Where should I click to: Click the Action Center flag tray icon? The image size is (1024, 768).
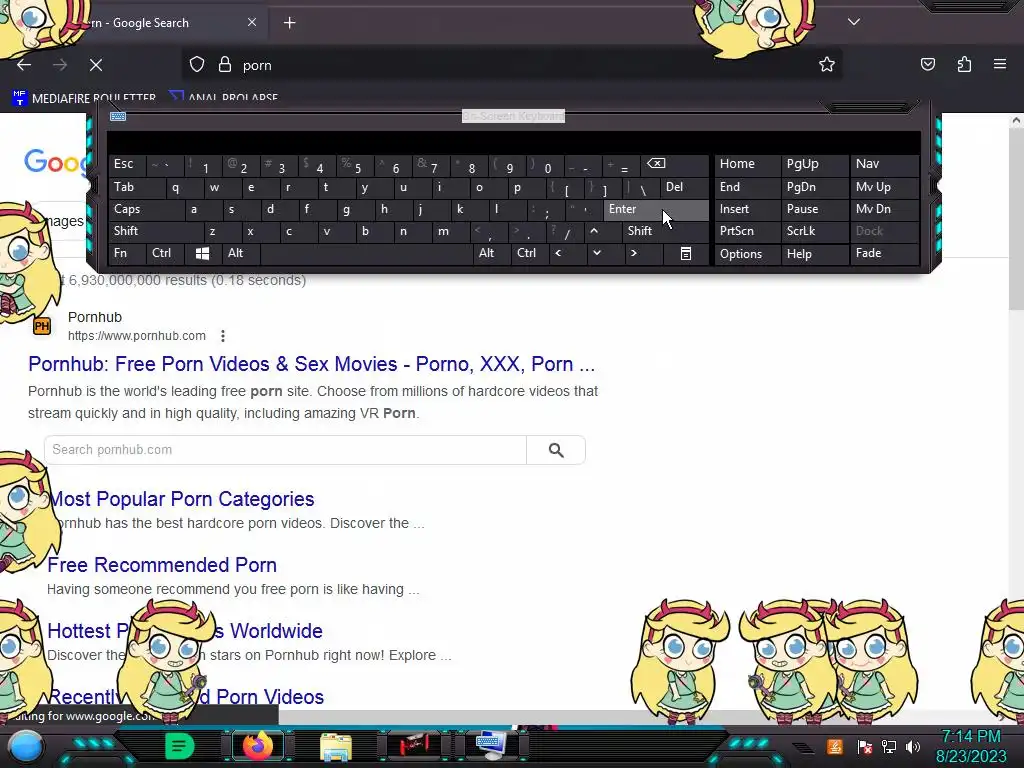[x=864, y=746]
